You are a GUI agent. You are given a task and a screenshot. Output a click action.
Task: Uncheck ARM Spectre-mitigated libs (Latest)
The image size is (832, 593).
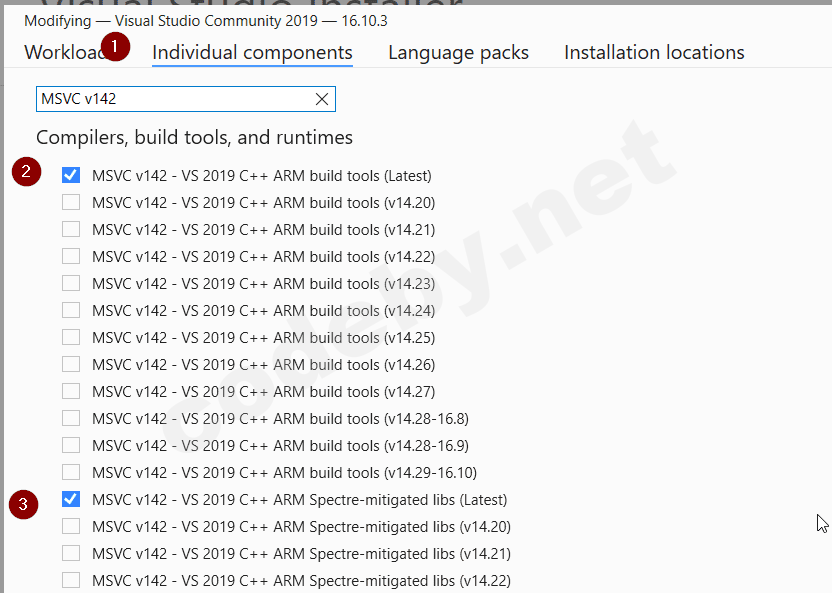tap(71, 499)
